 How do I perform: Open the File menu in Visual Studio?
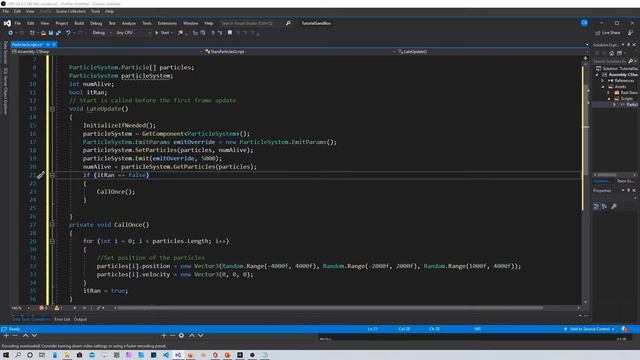(x=18, y=23)
